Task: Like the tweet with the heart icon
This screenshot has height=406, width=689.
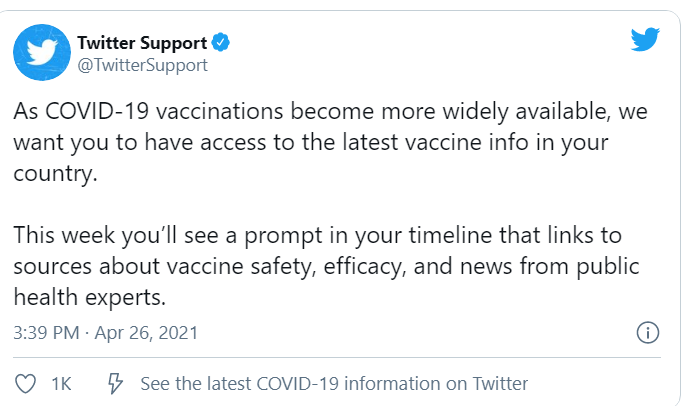Action: pyautogui.click(x=25, y=384)
